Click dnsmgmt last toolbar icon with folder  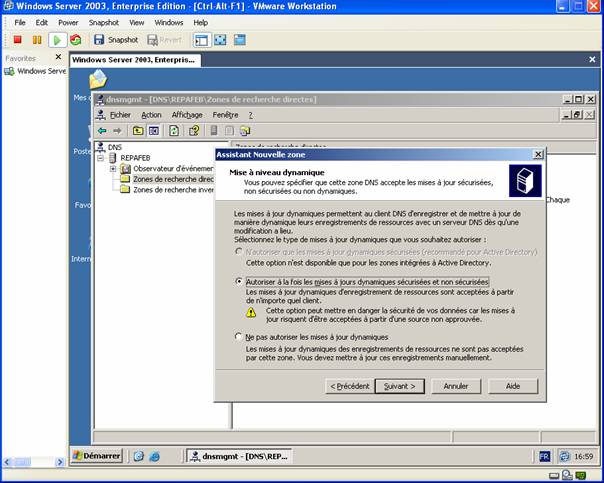click(245, 131)
